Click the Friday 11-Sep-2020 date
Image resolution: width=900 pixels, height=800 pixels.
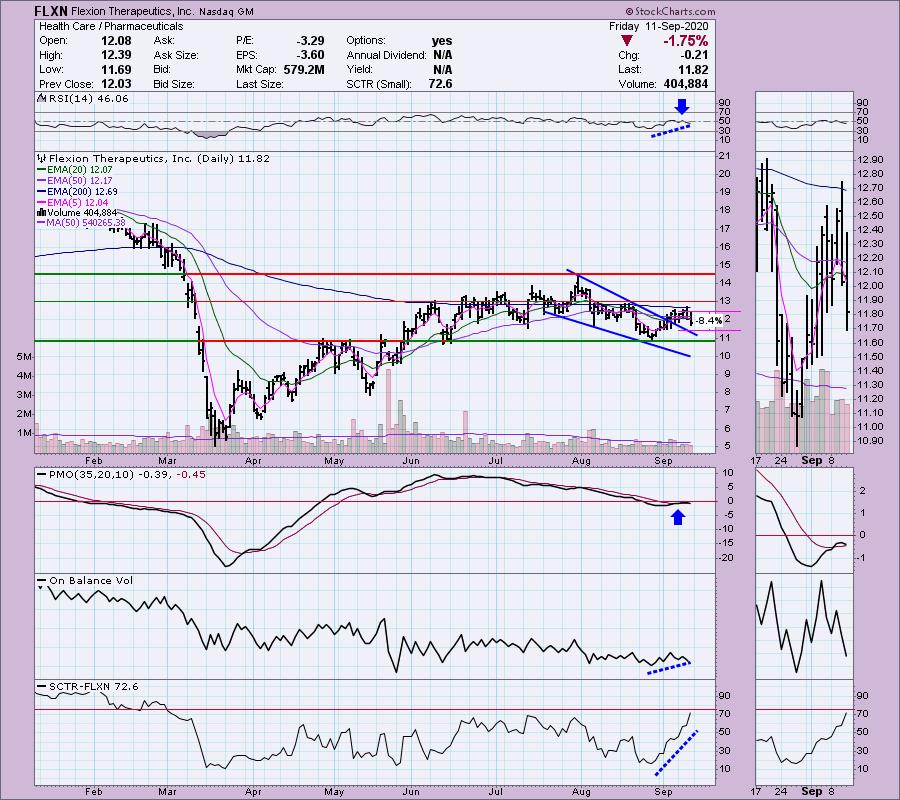(x=658, y=26)
